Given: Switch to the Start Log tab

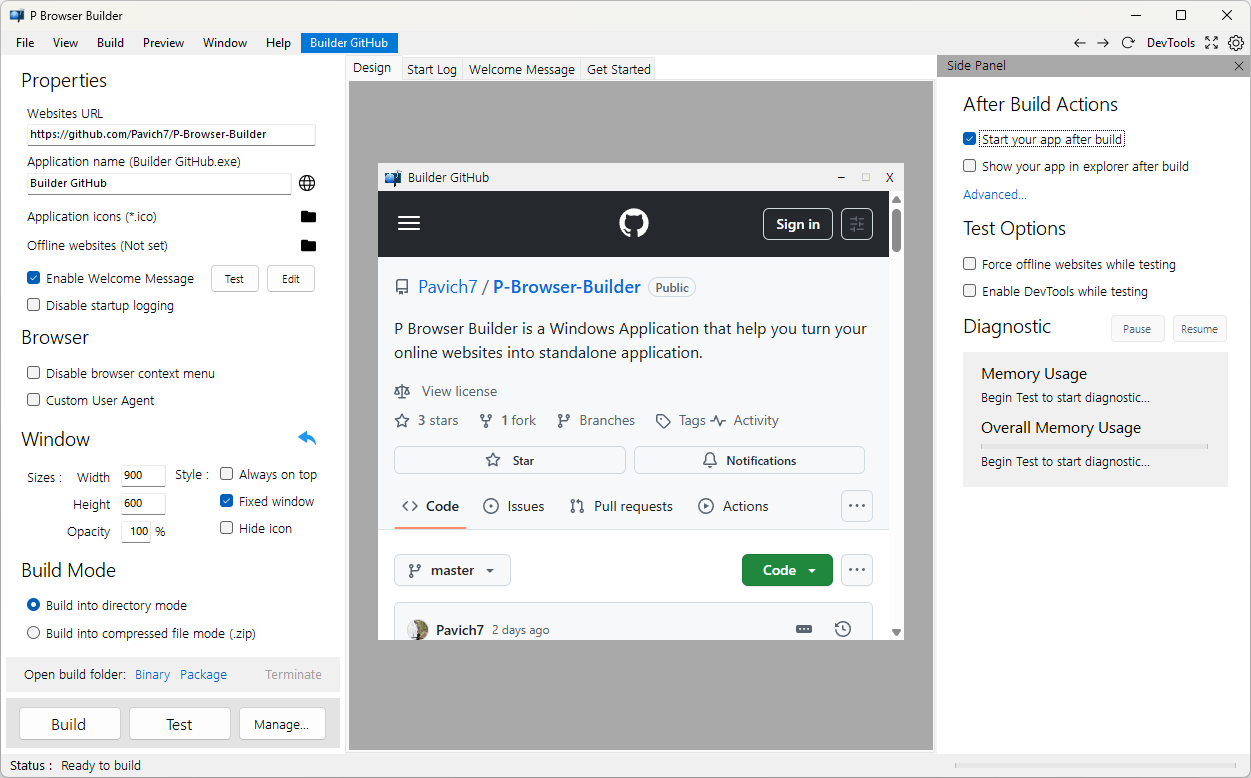Looking at the screenshot, I should (x=432, y=69).
